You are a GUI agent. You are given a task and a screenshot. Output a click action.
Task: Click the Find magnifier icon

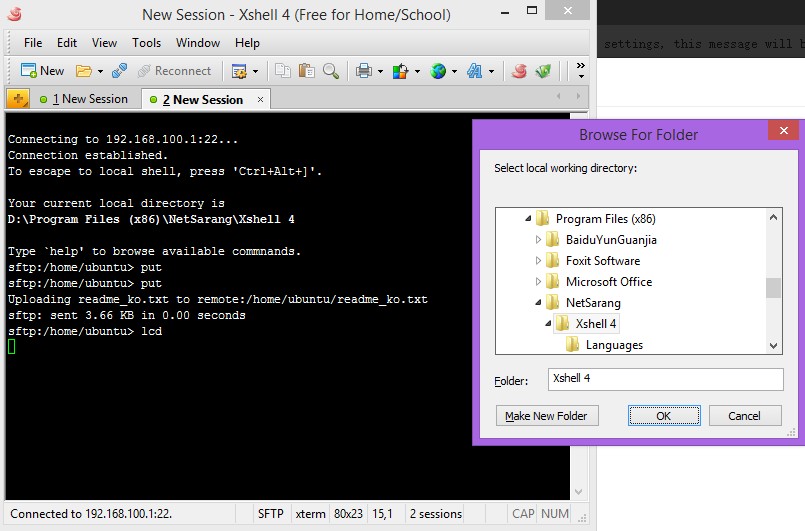pyautogui.click(x=331, y=71)
